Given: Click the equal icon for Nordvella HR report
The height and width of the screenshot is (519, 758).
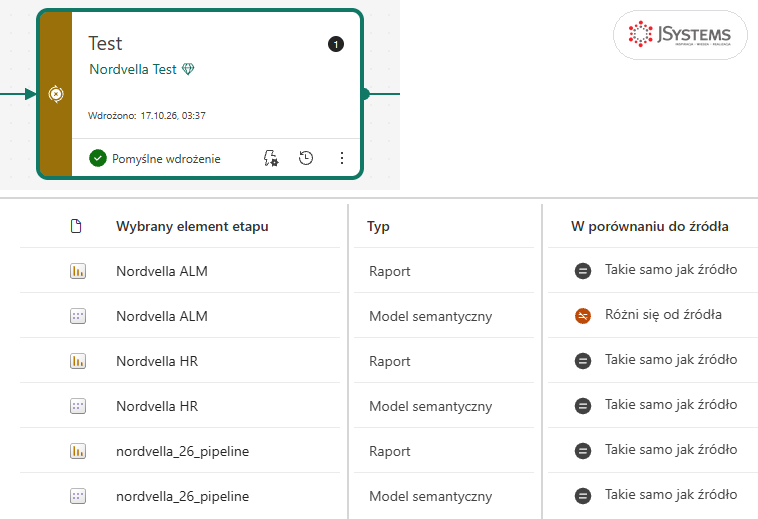Looking at the screenshot, I should pyautogui.click(x=583, y=360).
